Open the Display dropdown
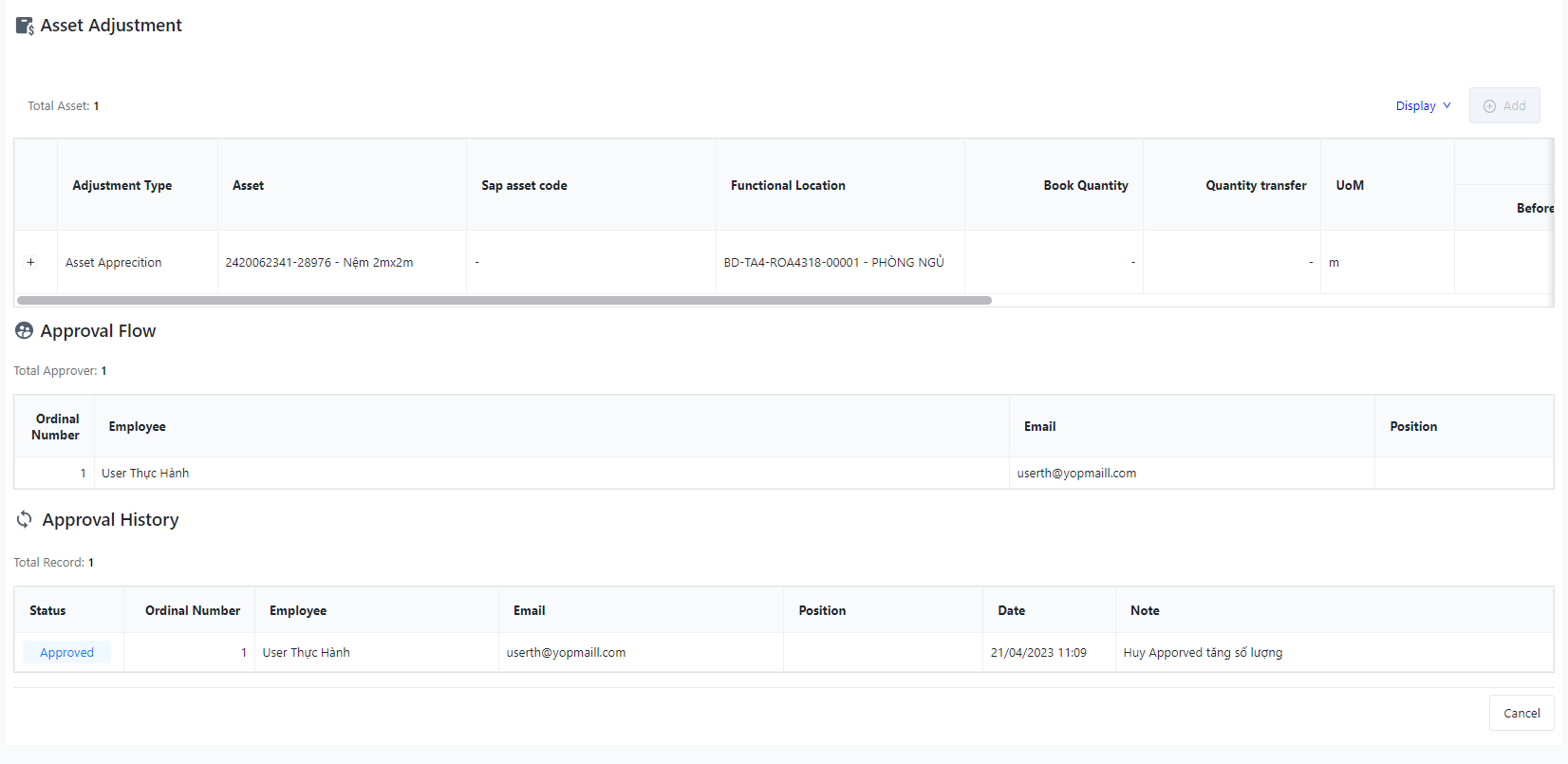The width and height of the screenshot is (1568, 764). click(1422, 106)
